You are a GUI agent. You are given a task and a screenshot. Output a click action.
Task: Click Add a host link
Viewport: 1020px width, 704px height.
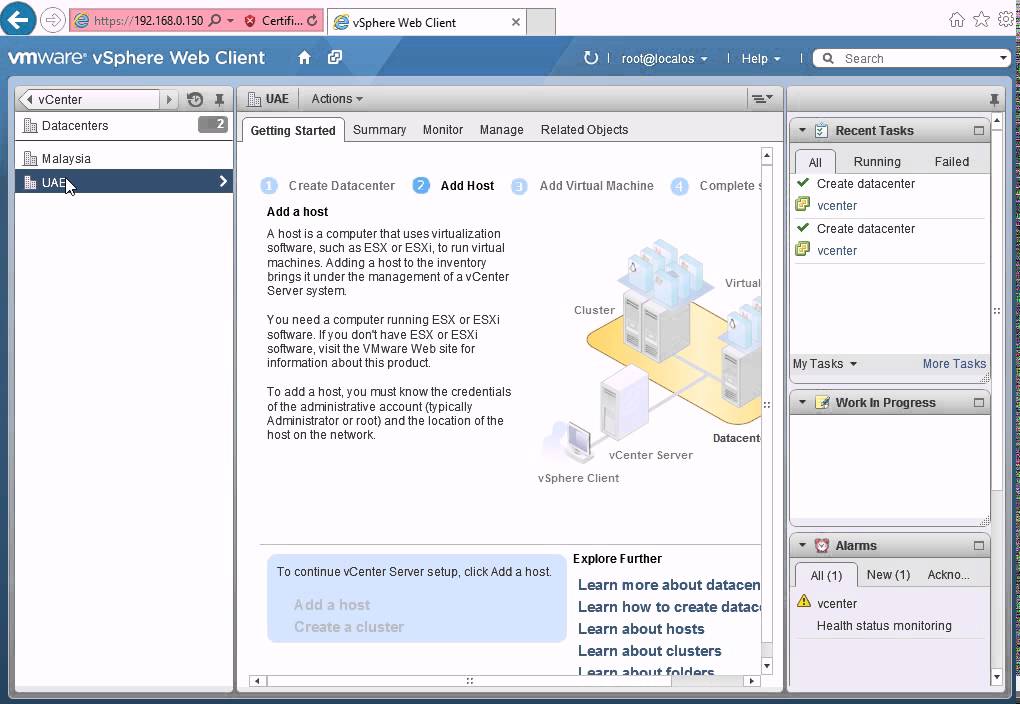(x=332, y=605)
